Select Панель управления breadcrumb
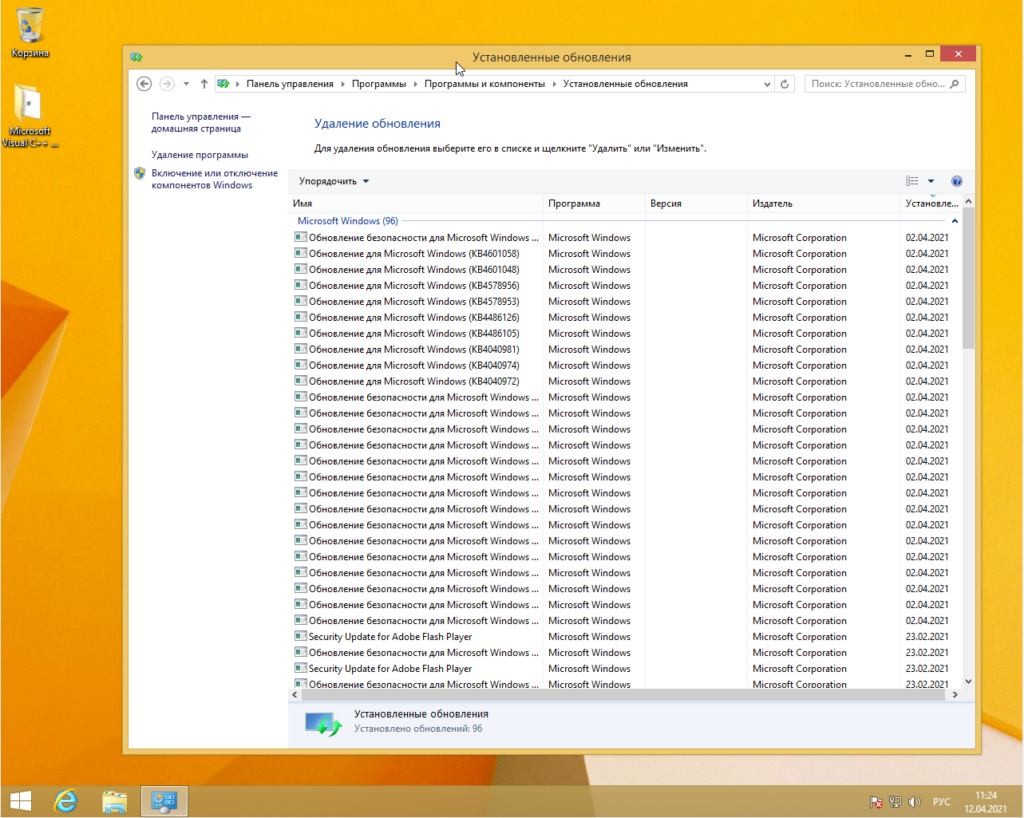 (x=289, y=84)
